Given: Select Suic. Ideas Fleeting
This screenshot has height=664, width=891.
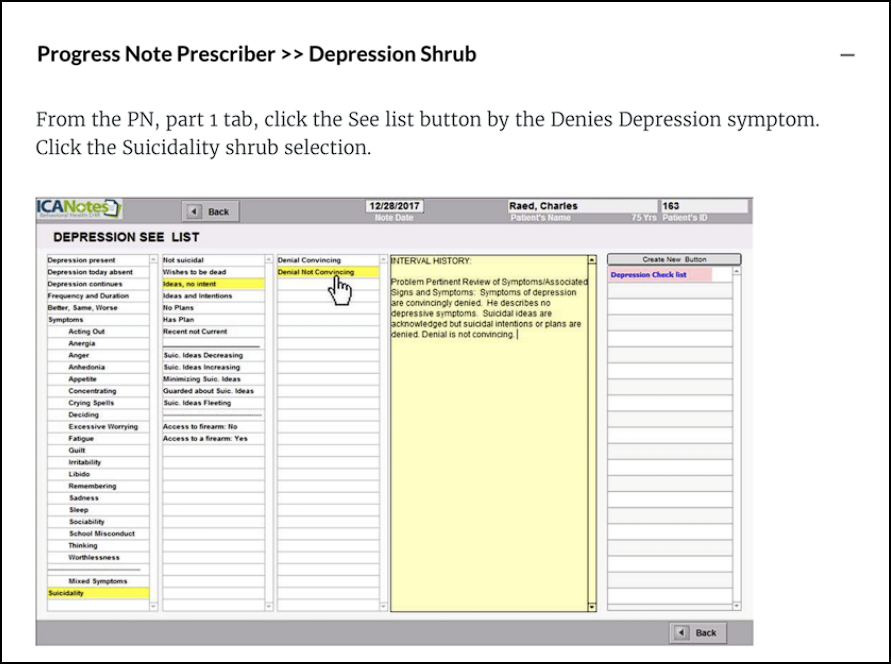Looking at the screenshot, I should pos(214,403).
